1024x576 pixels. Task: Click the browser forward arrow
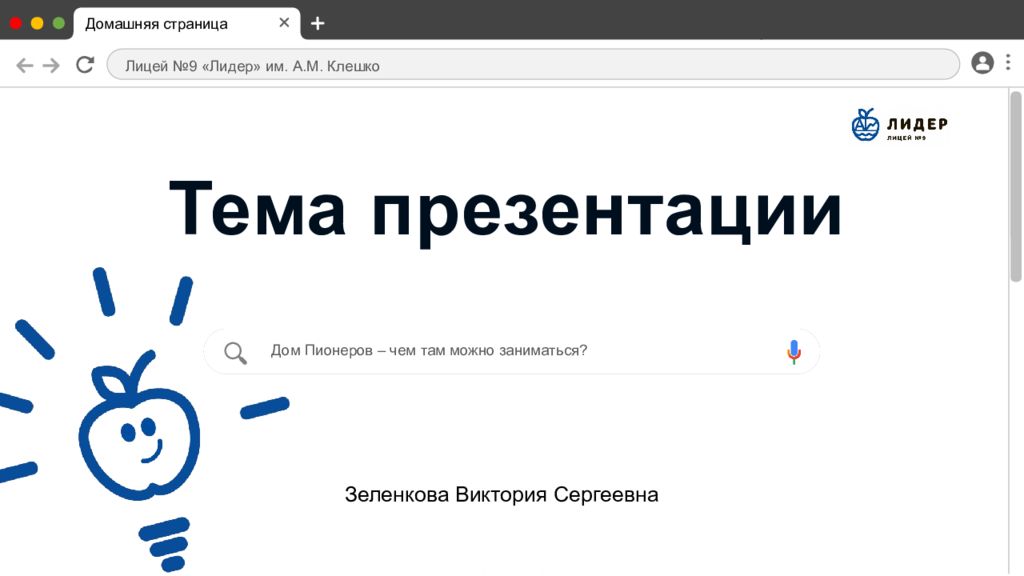point(51,65)
